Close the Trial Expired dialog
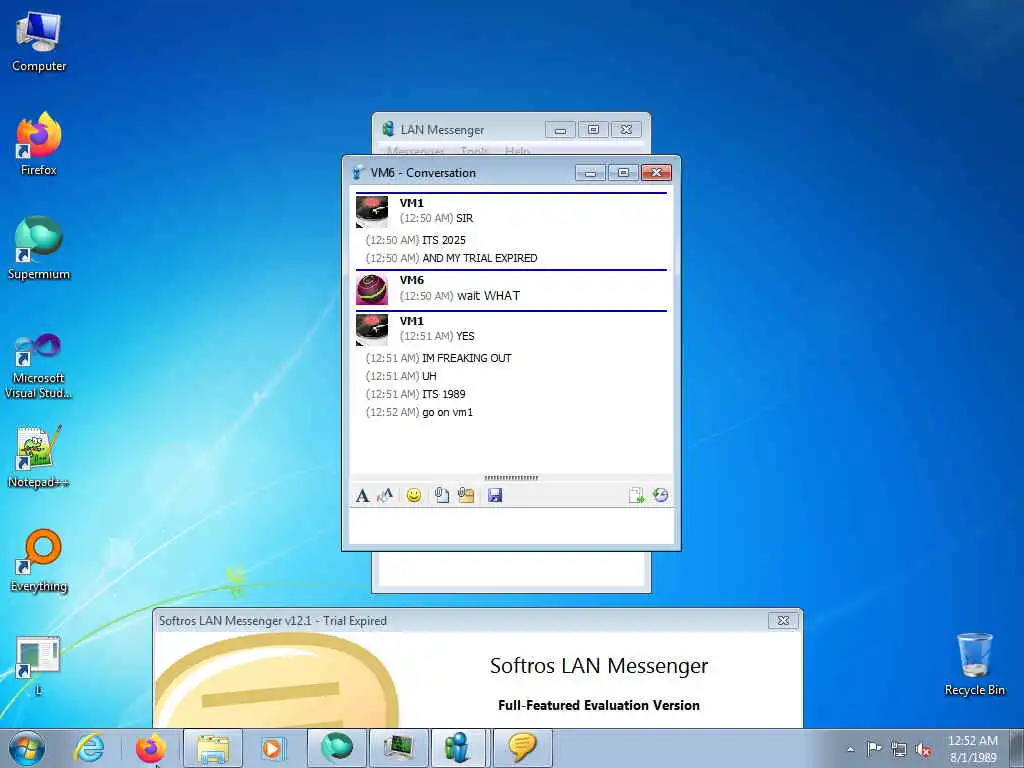The height and width of the screenshot is (768, 1024). pos(783,620)
